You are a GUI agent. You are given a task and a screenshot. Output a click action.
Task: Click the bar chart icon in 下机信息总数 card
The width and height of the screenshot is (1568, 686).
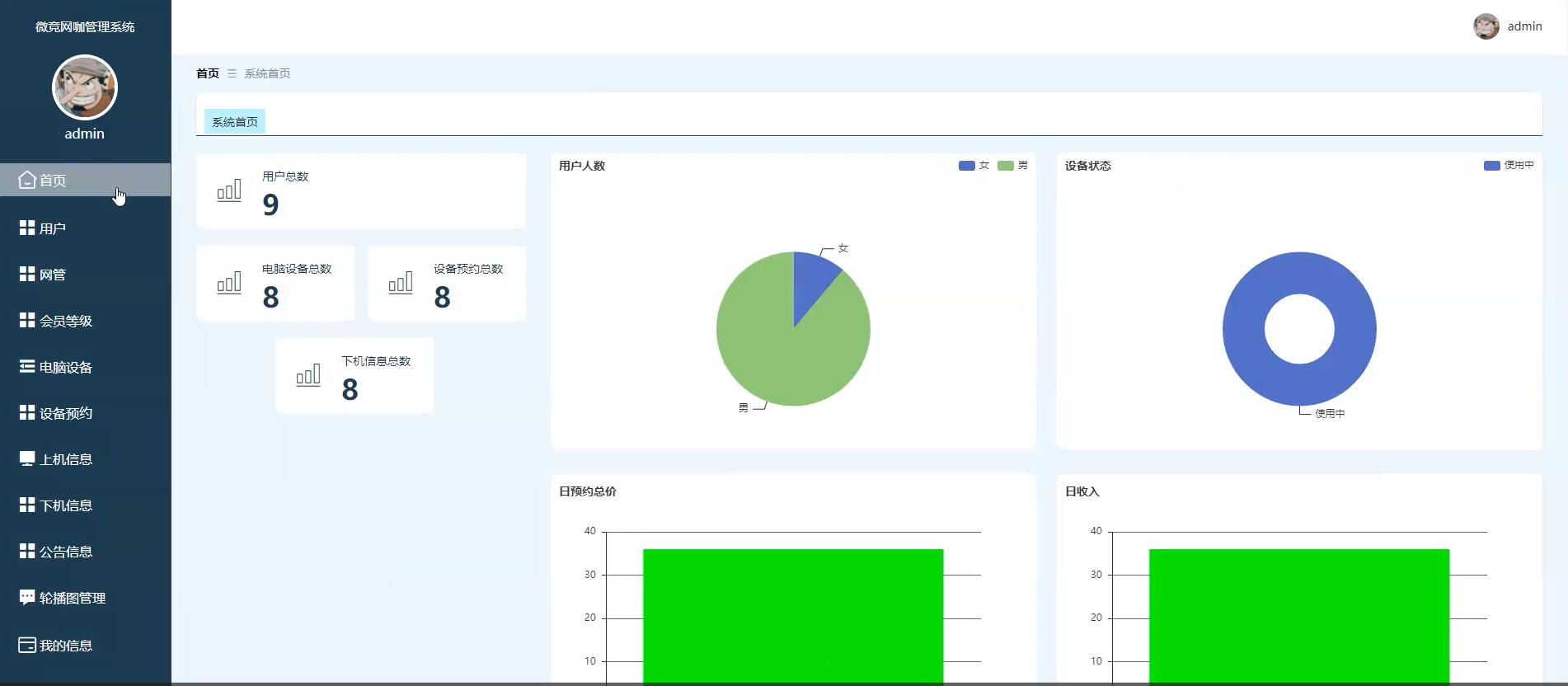(x=308, y=375)
